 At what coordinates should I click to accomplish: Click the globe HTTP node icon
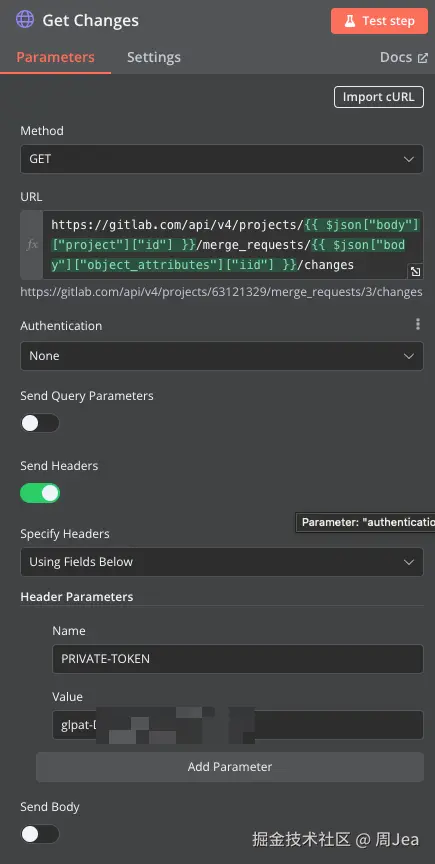click(x=25, y=20)
